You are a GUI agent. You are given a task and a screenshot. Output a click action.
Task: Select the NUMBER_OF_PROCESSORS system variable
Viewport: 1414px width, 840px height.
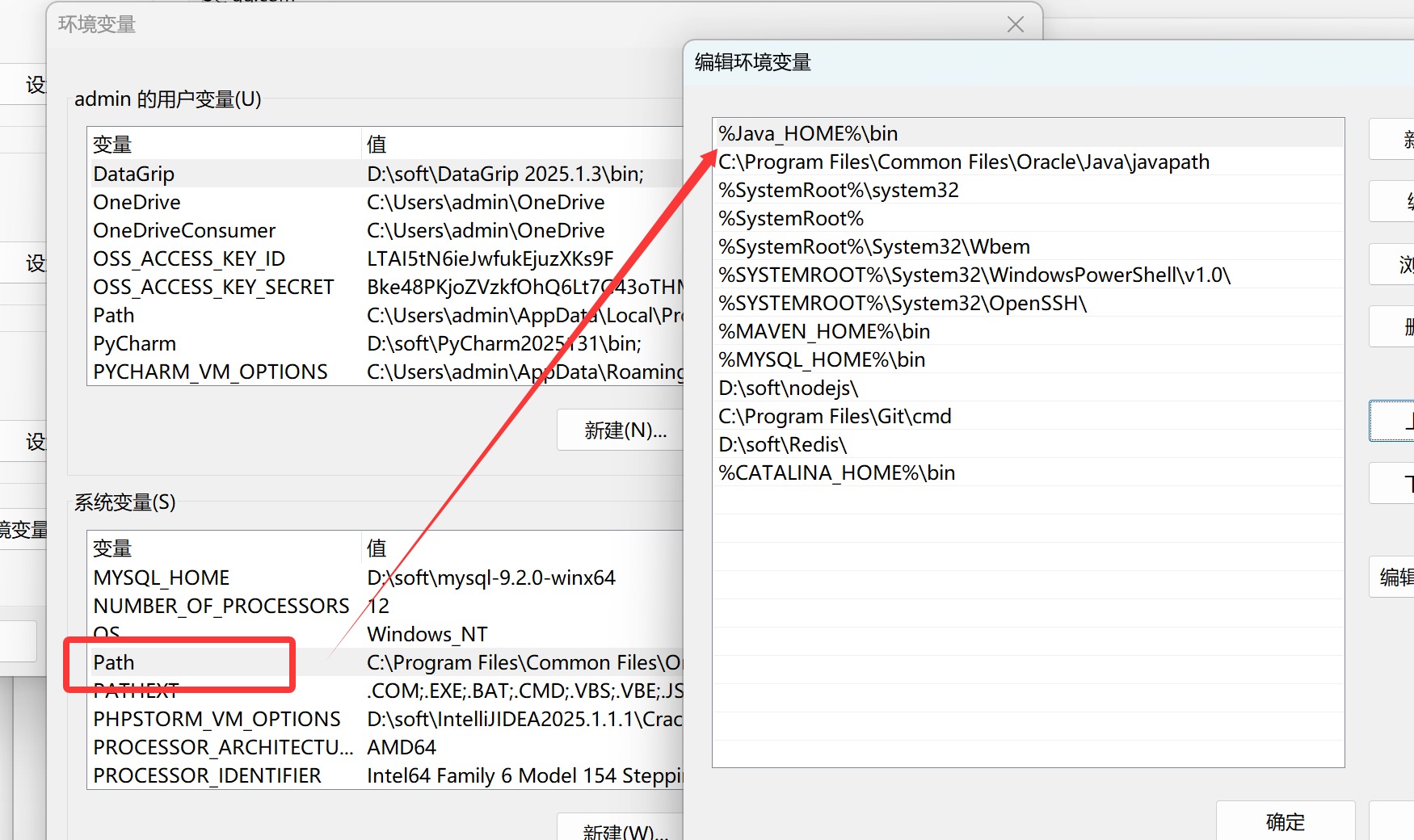(221, 607)
